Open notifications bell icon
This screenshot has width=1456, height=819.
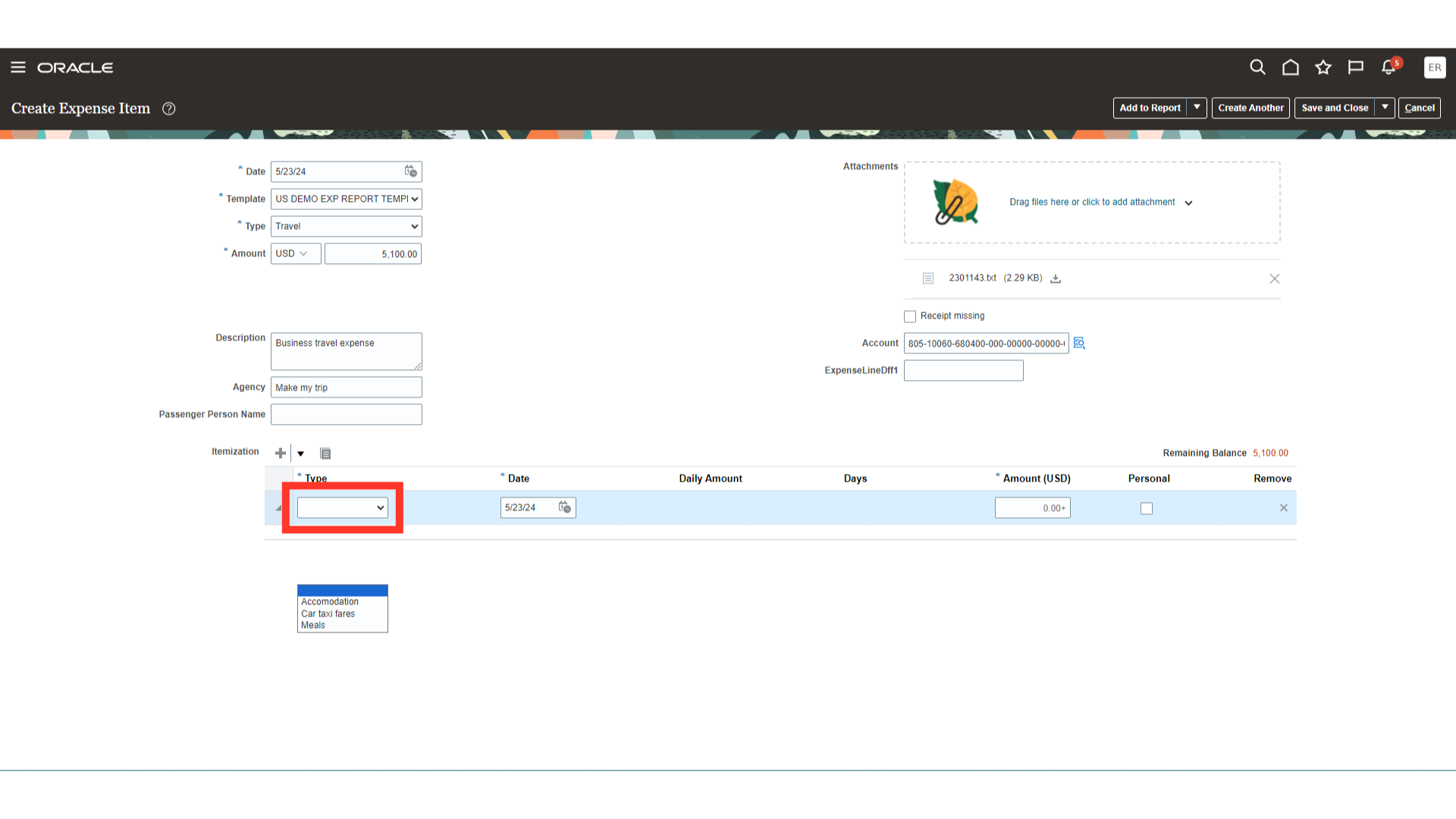(x=1389, y=67)
